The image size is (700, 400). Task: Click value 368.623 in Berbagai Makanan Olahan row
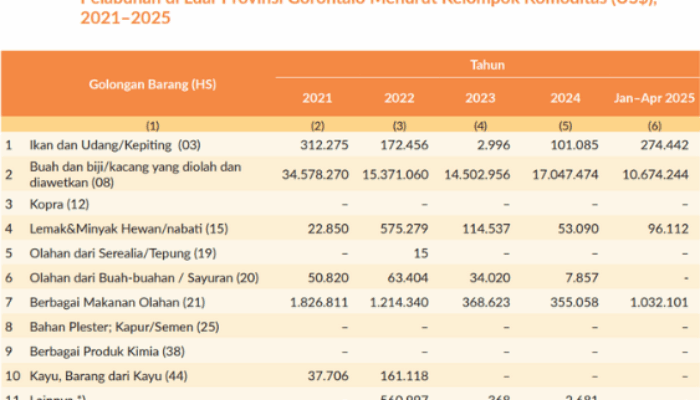click(486, 303)
